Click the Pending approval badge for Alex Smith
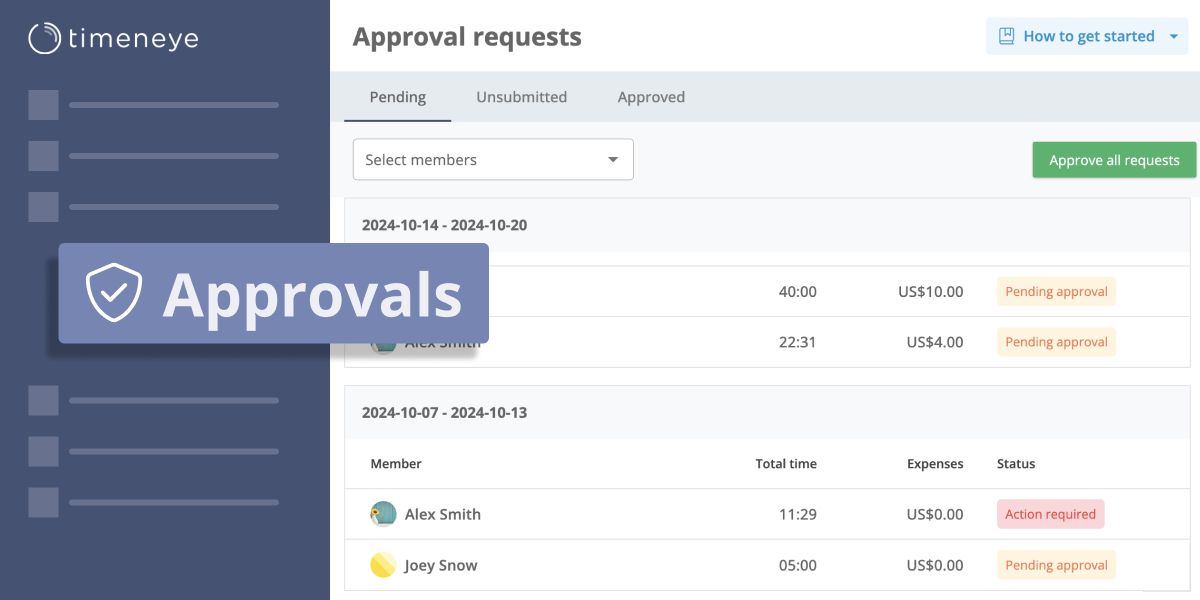The image size is (1200, 600). click(x=1056, y=341)
